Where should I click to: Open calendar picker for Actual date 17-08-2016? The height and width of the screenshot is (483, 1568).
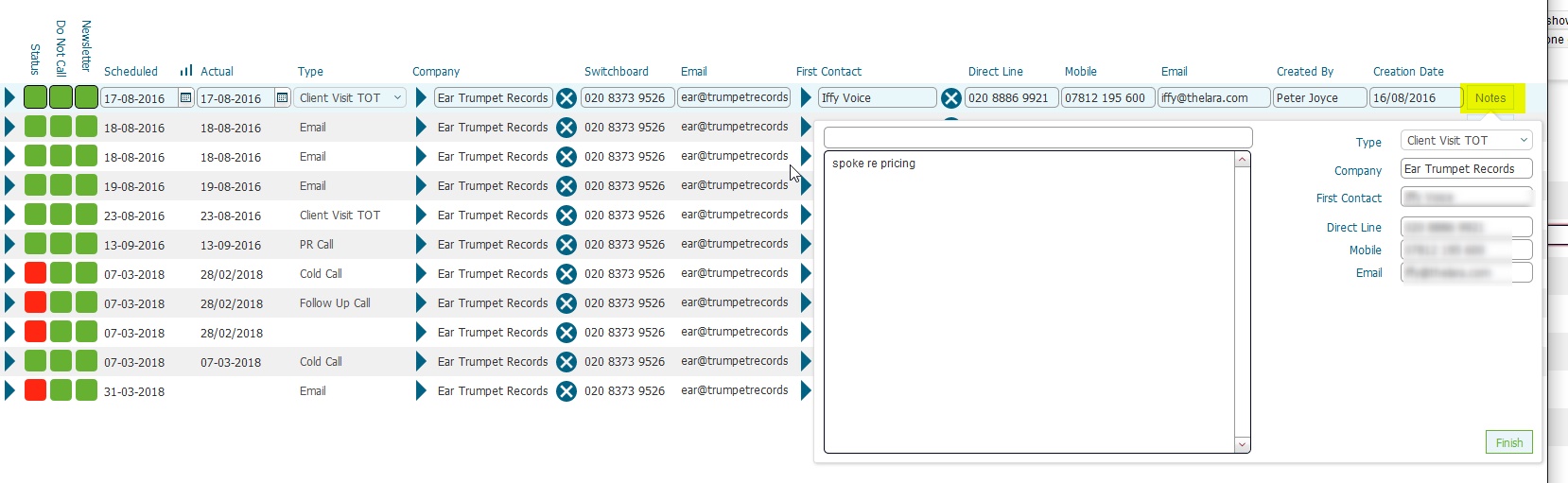282,97
